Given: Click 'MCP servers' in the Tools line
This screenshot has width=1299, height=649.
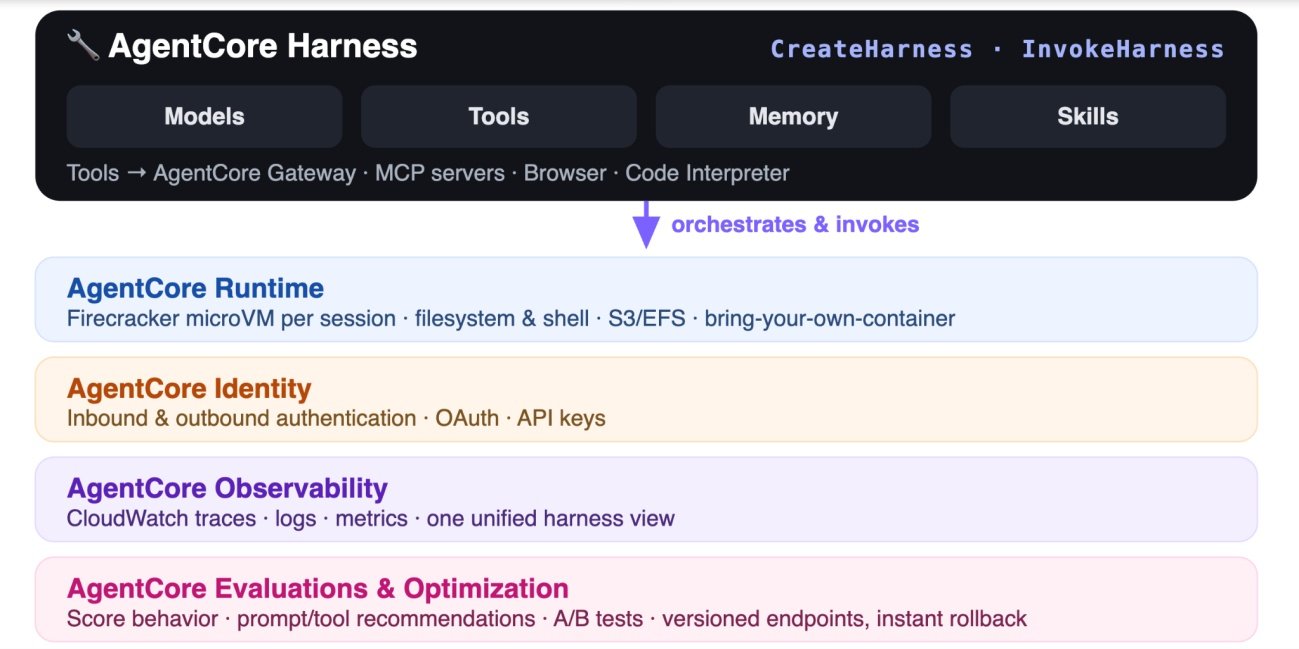Looking at the screenshot, I should tap(440, 173).
